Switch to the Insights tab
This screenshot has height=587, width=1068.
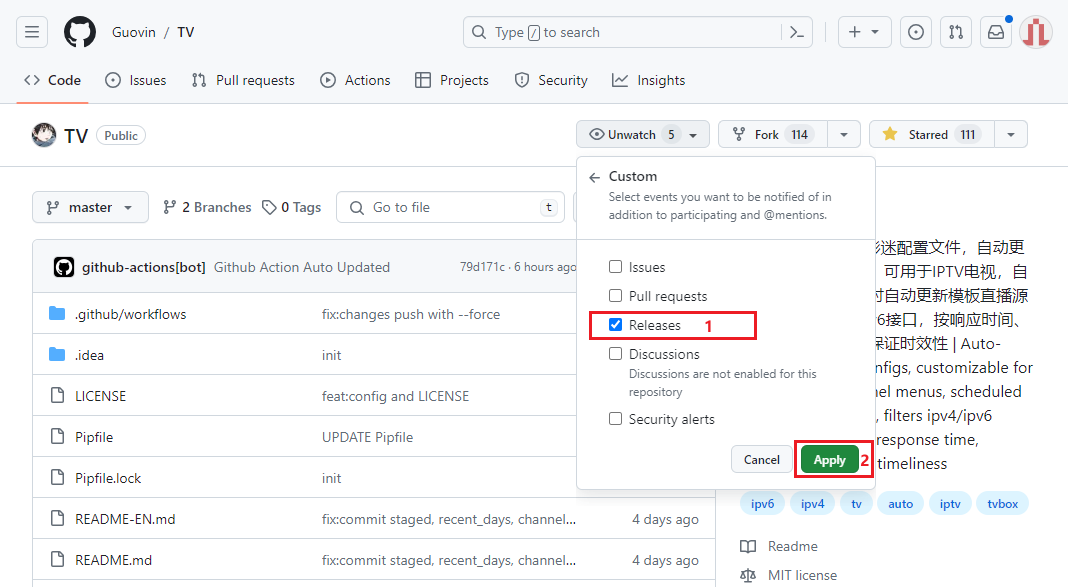coord(648,80)
